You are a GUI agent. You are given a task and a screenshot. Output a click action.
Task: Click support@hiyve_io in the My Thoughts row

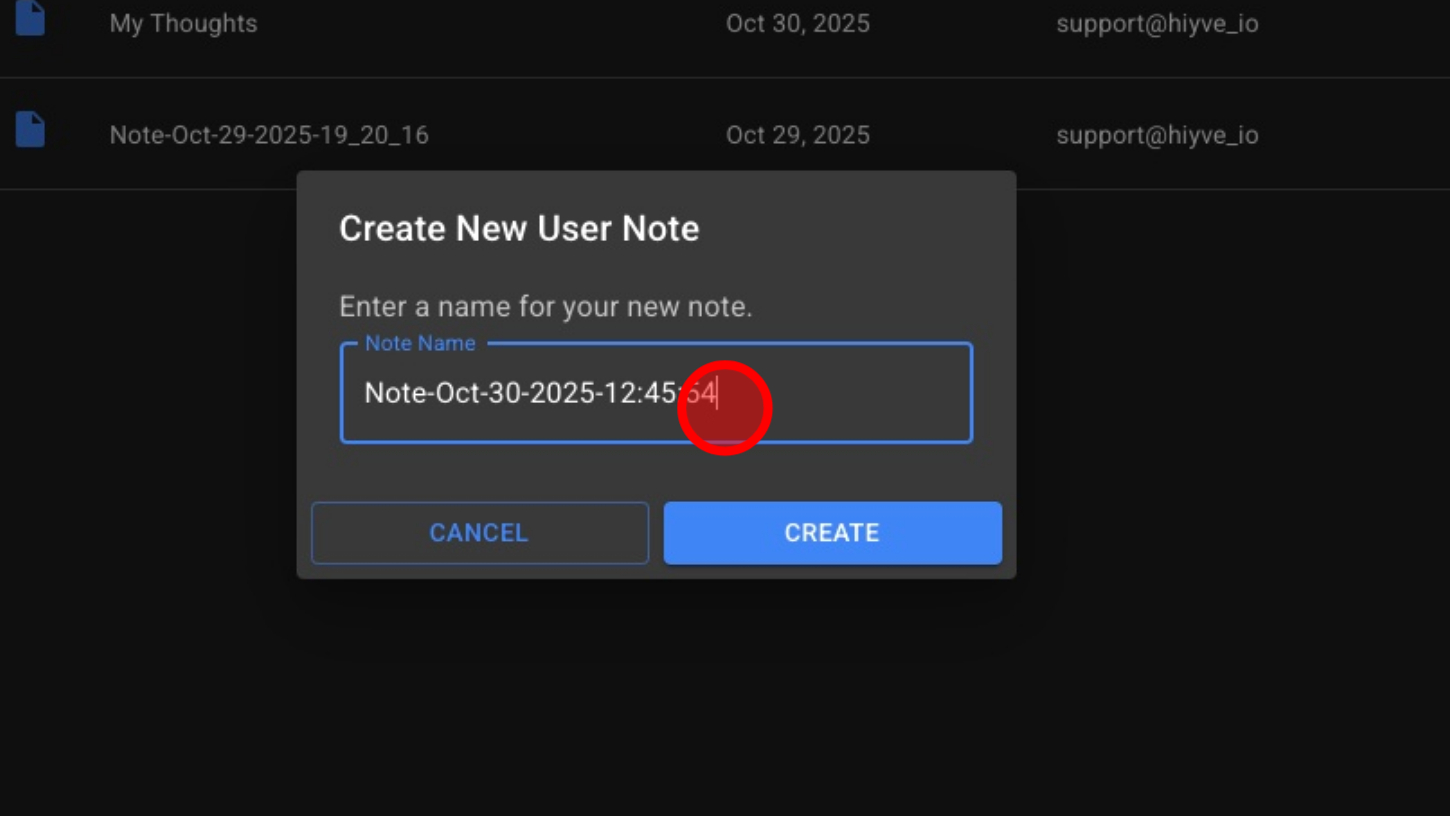click(x=1157, y=23)
